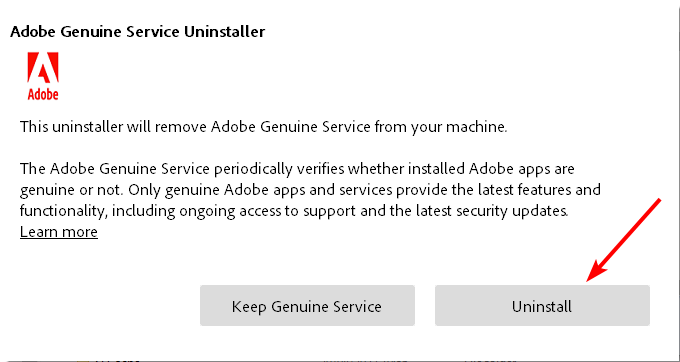Screen dimensions: 680x362
Task: Click the "genuine or not" text line
Action: 72,191
